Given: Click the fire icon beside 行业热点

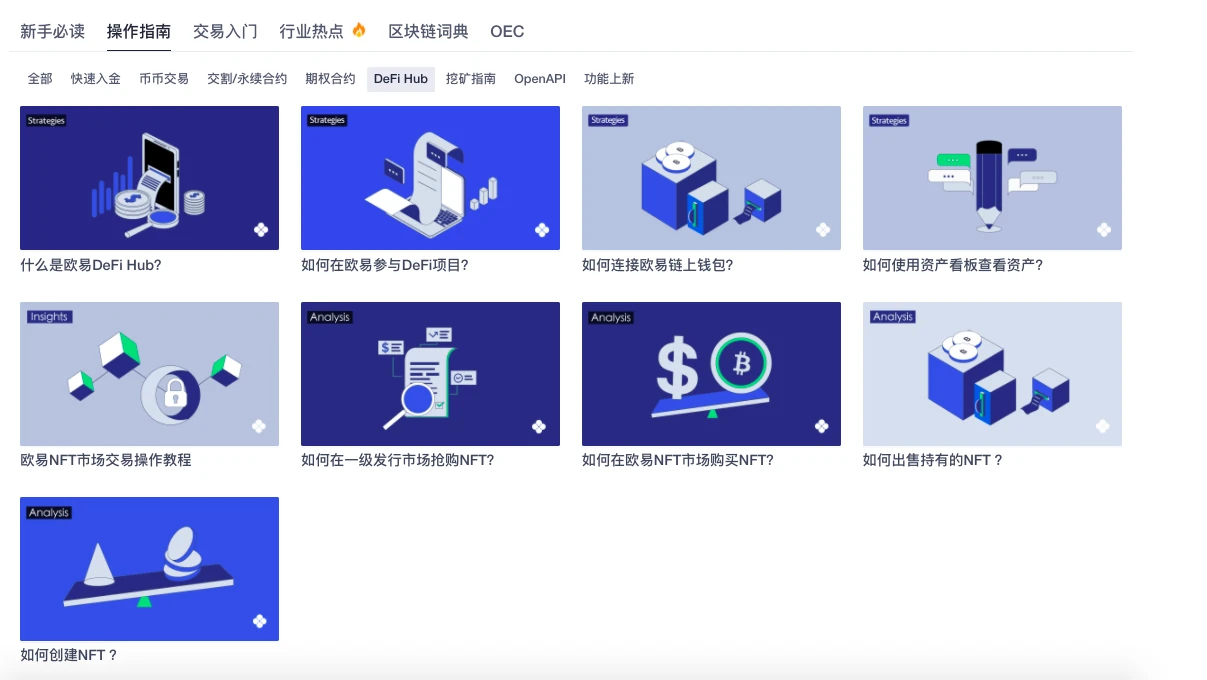Looking at the screenshot, I should pos(359,30).
